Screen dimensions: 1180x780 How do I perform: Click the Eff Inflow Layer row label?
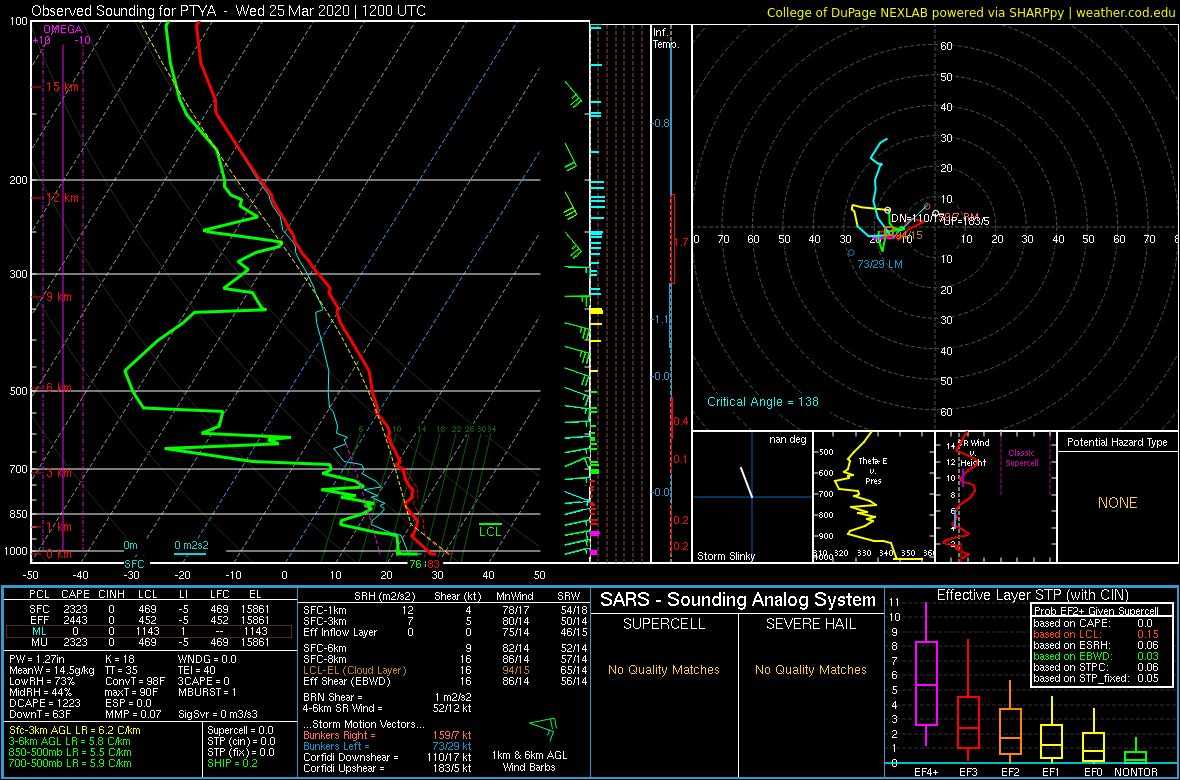pos(342,632)
